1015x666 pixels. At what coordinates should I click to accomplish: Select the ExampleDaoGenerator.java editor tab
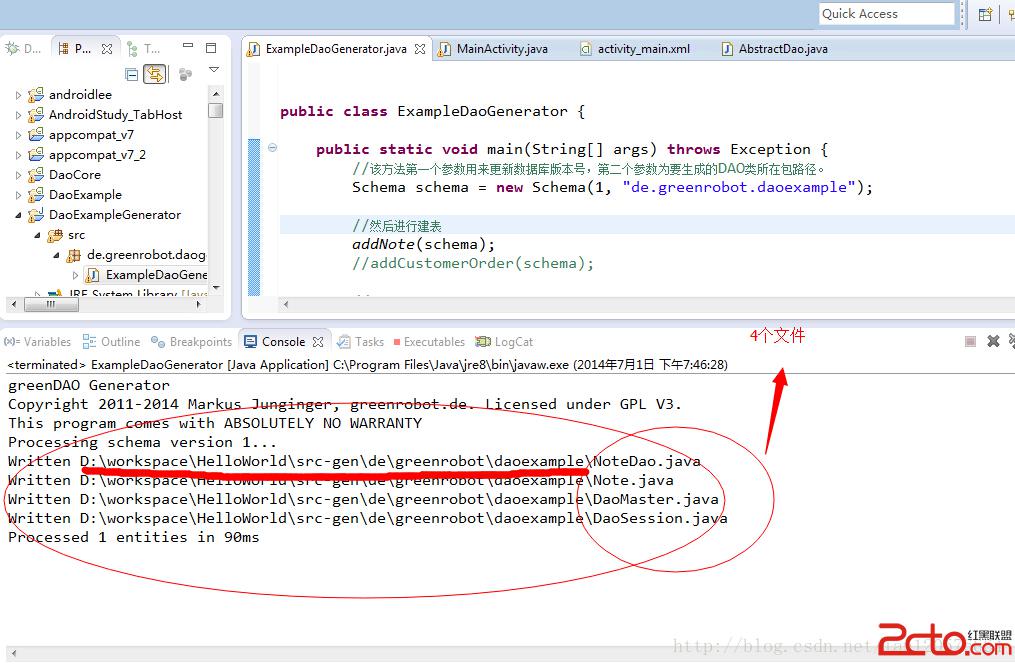(336, 49)
